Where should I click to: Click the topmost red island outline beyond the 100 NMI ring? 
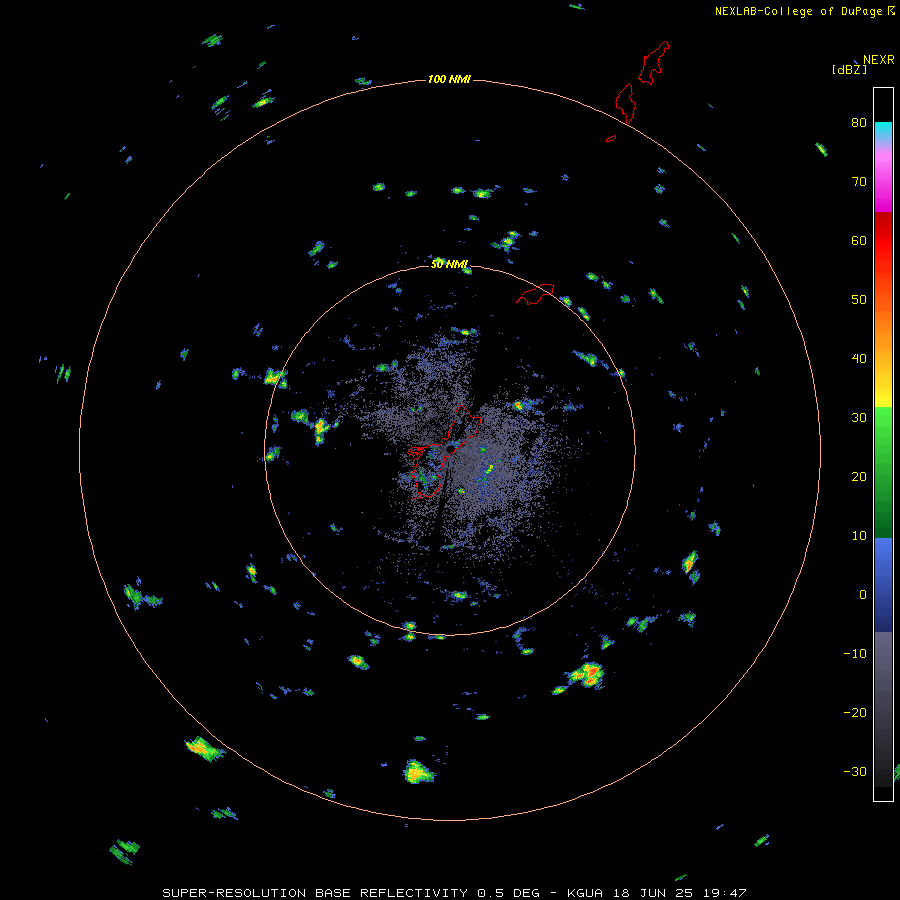coord(654,63)
